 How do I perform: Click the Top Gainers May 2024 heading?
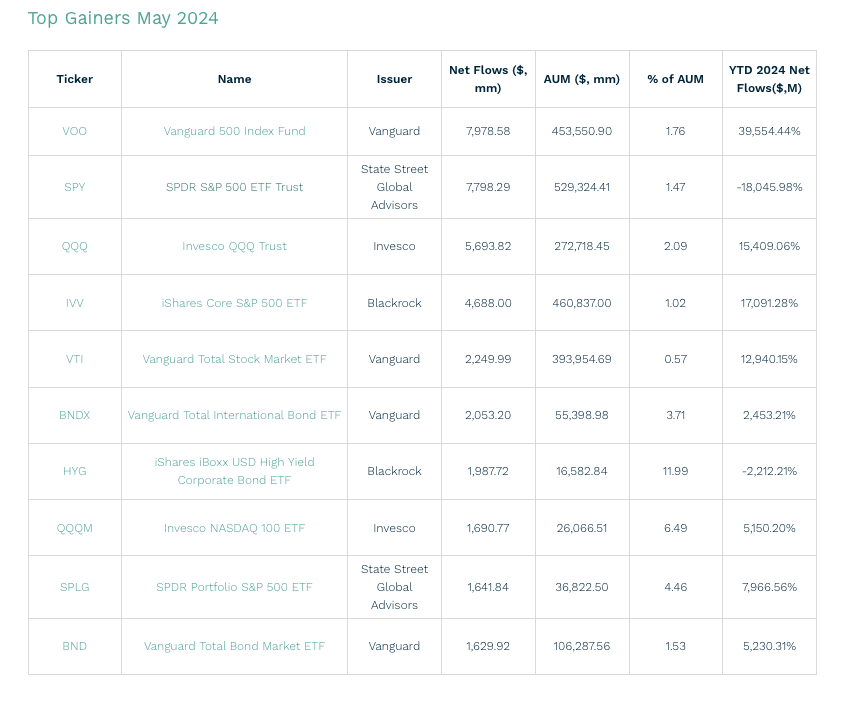tap(123, 18)
